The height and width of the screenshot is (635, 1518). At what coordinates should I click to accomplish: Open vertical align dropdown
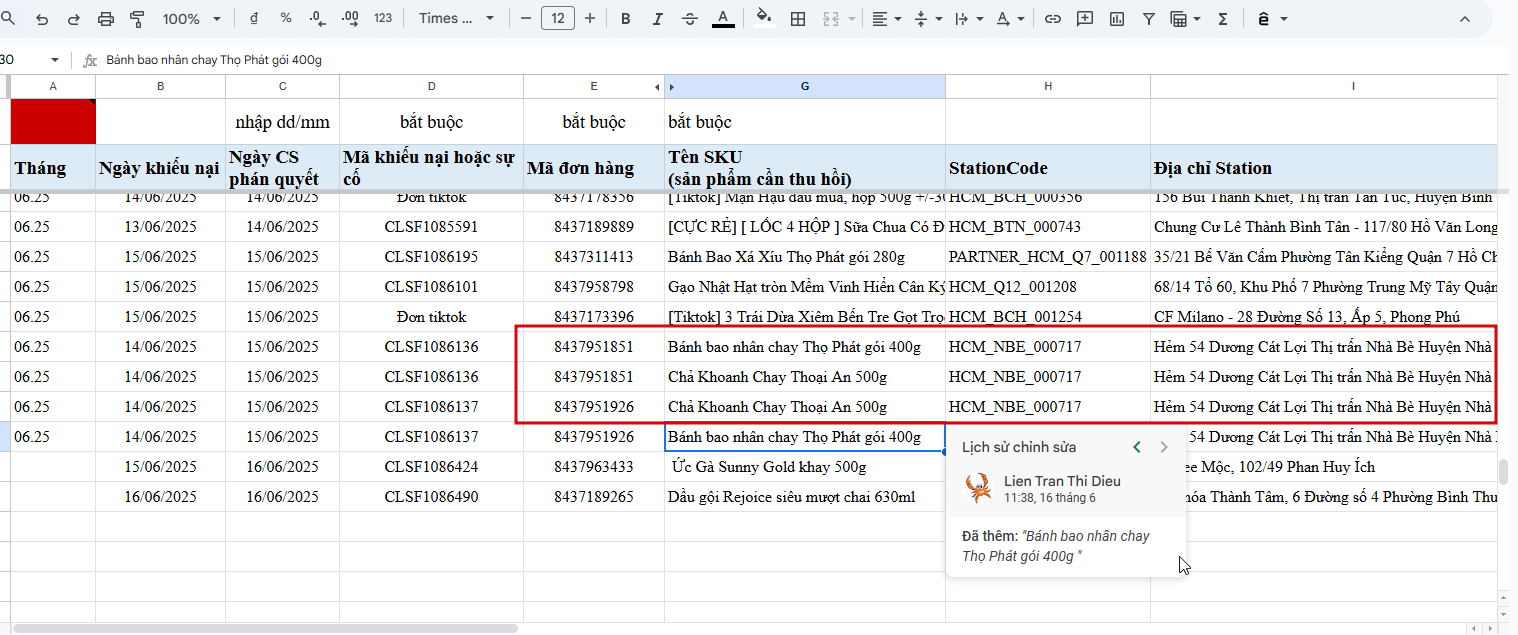point(927,19)
